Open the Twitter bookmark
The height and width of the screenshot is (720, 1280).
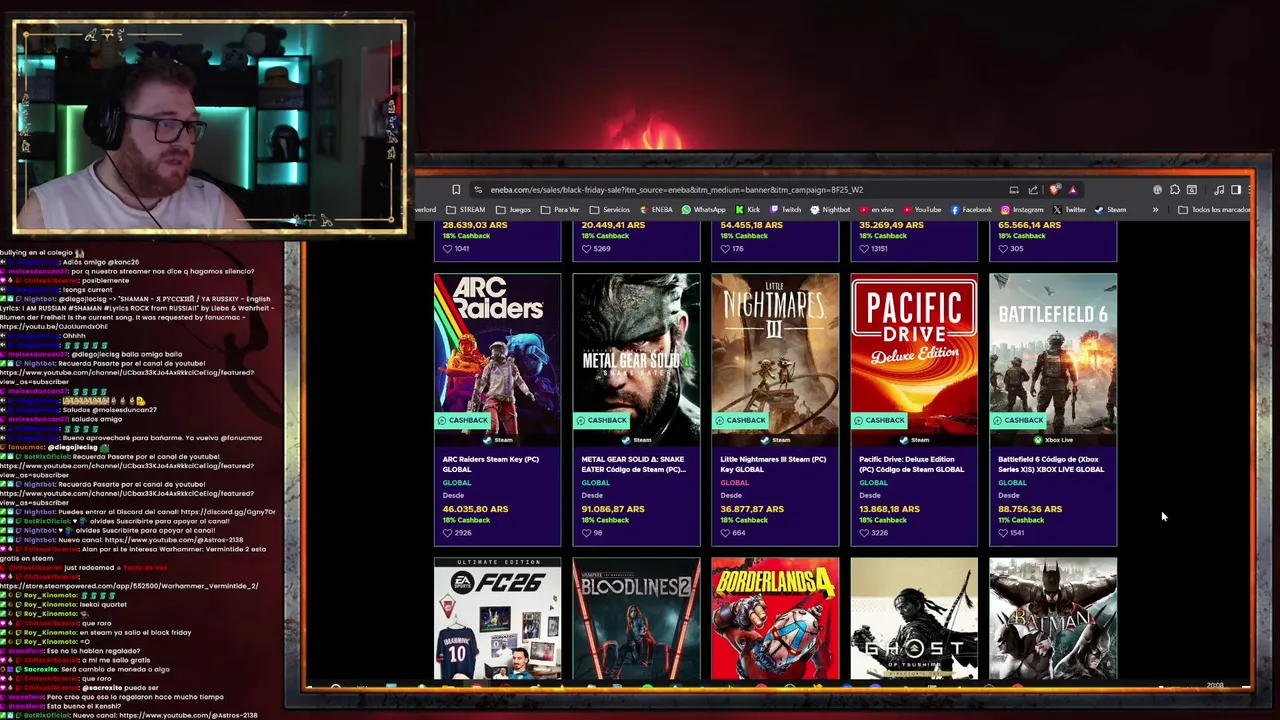coord(1069,210)
